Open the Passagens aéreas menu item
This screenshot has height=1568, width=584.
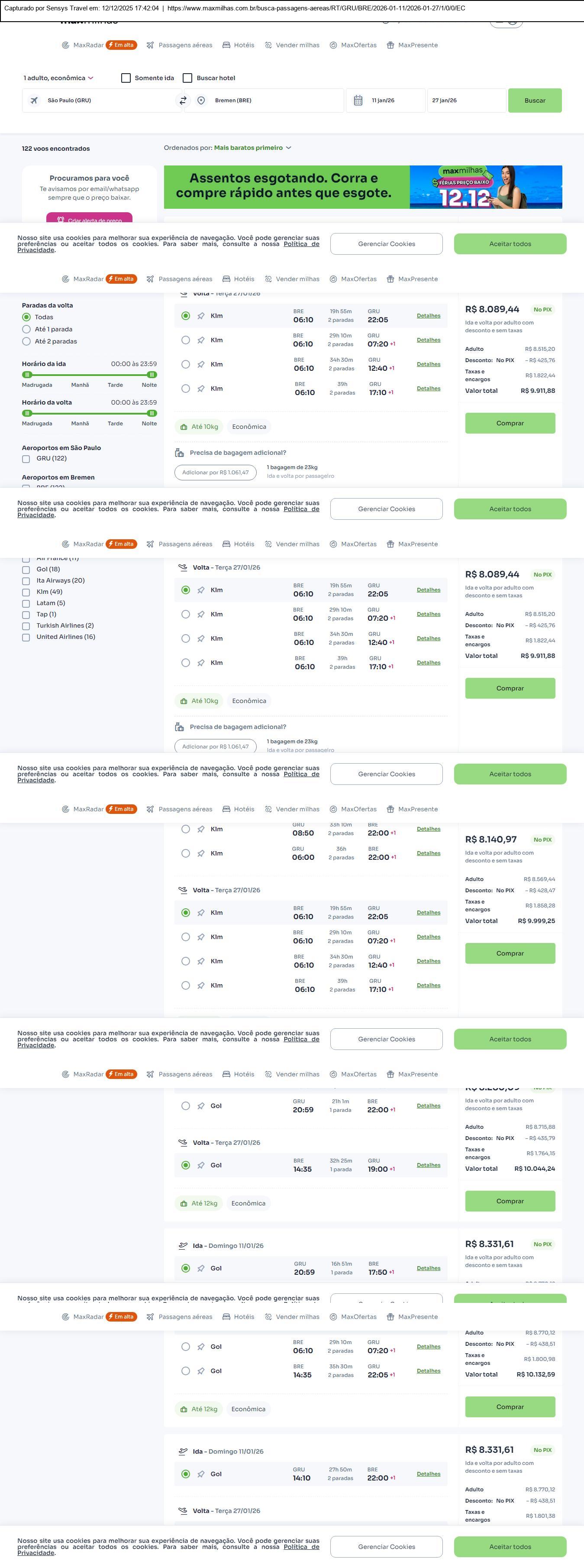(x=185, y=45)
